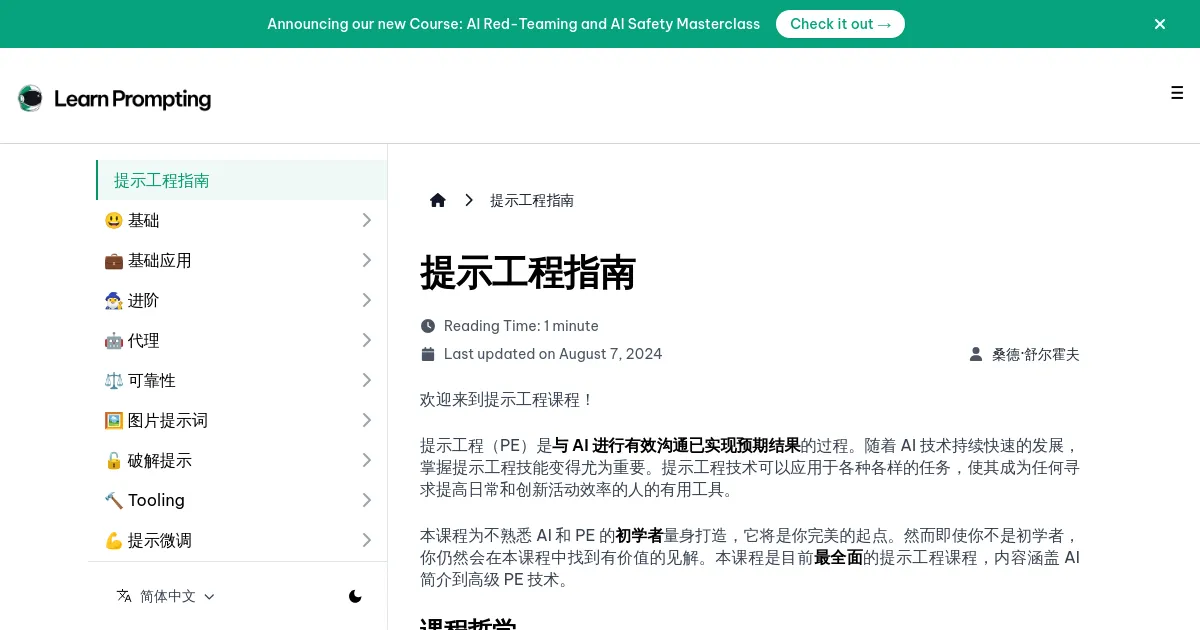Open the hamburger navigation menu
1200x630 pixels.
(1177, 93)
